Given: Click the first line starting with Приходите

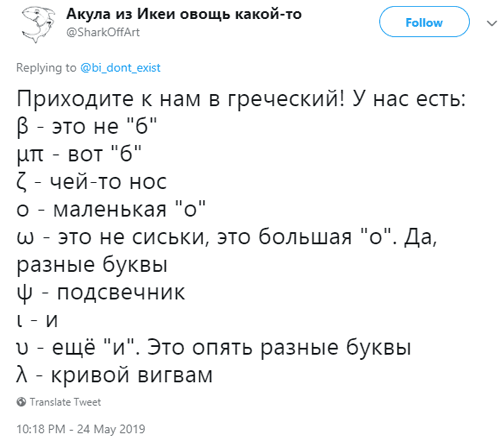Looking at the screenshot, I should pyautogui.click(x=241, y=99).
